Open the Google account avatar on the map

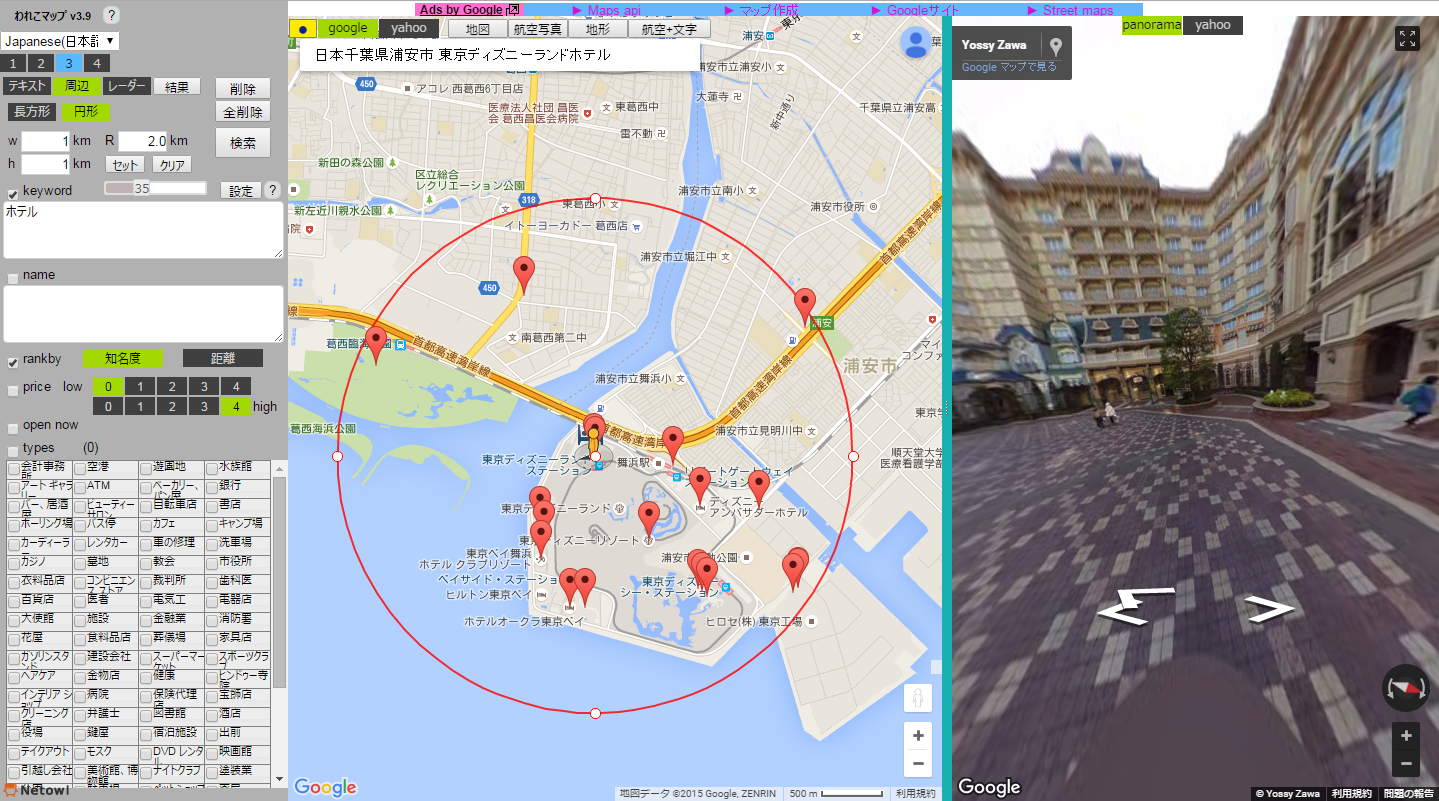[916, 43]
